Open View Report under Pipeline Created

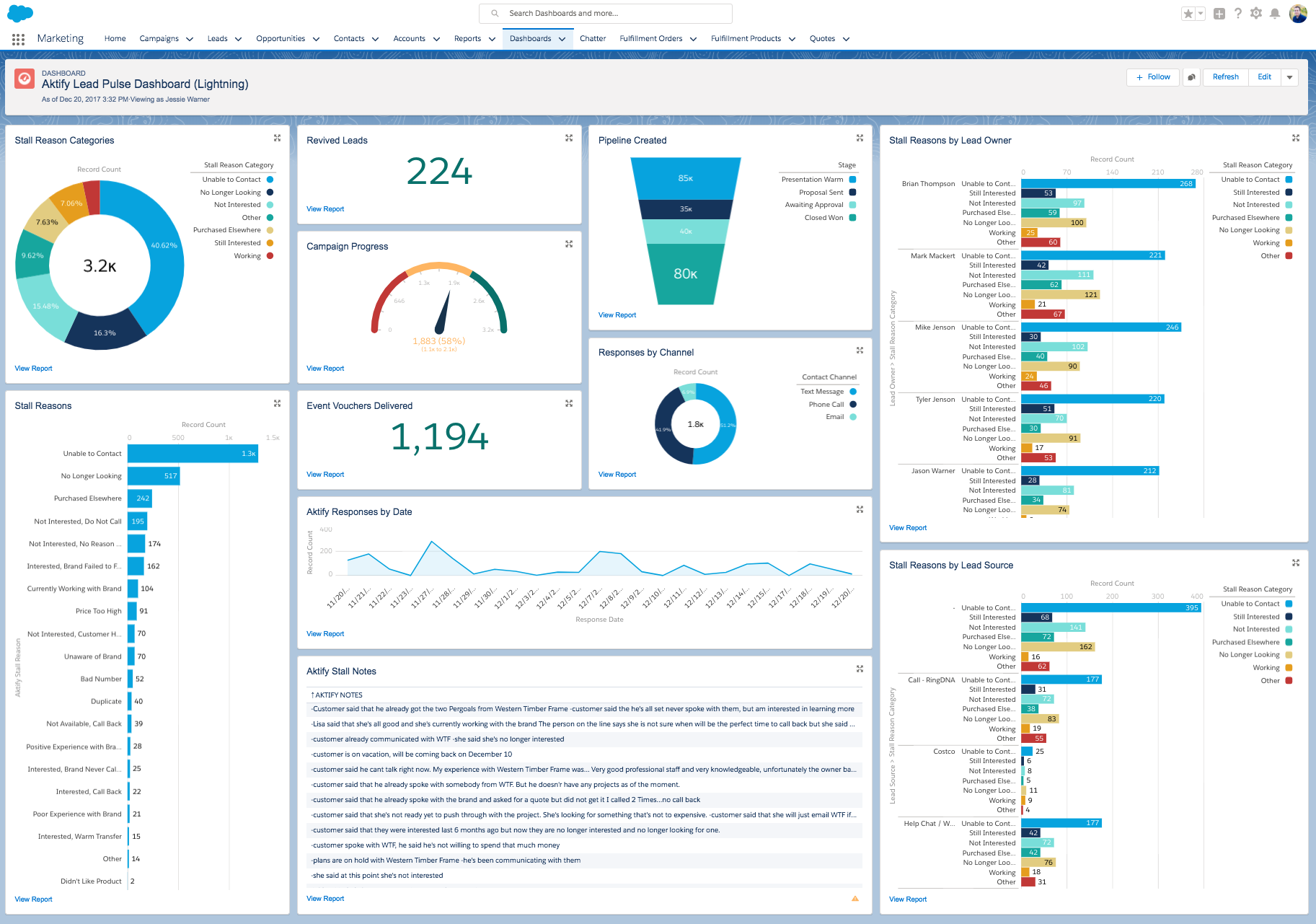coord(617,315)
